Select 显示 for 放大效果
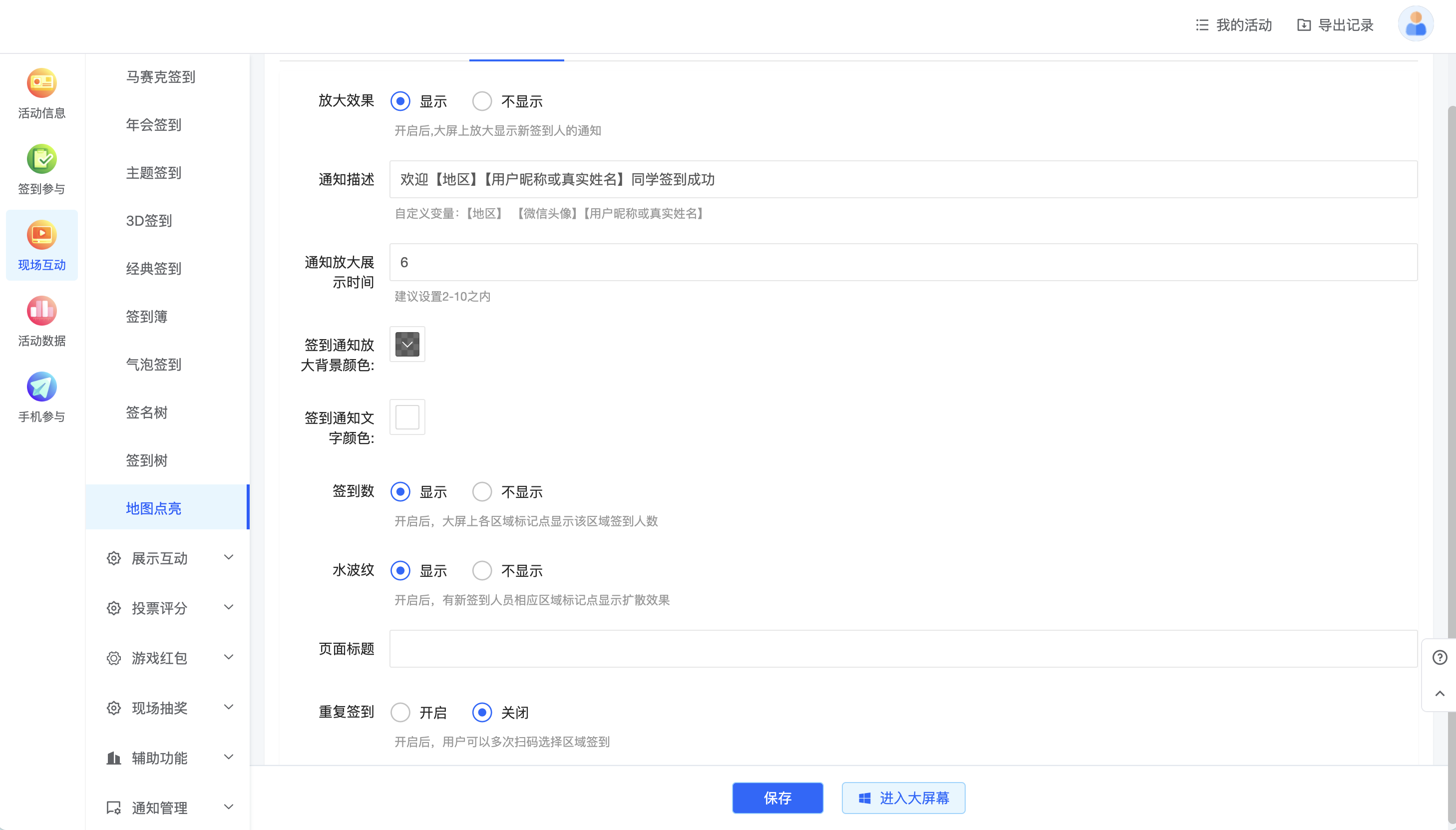 tap(400, 101)
